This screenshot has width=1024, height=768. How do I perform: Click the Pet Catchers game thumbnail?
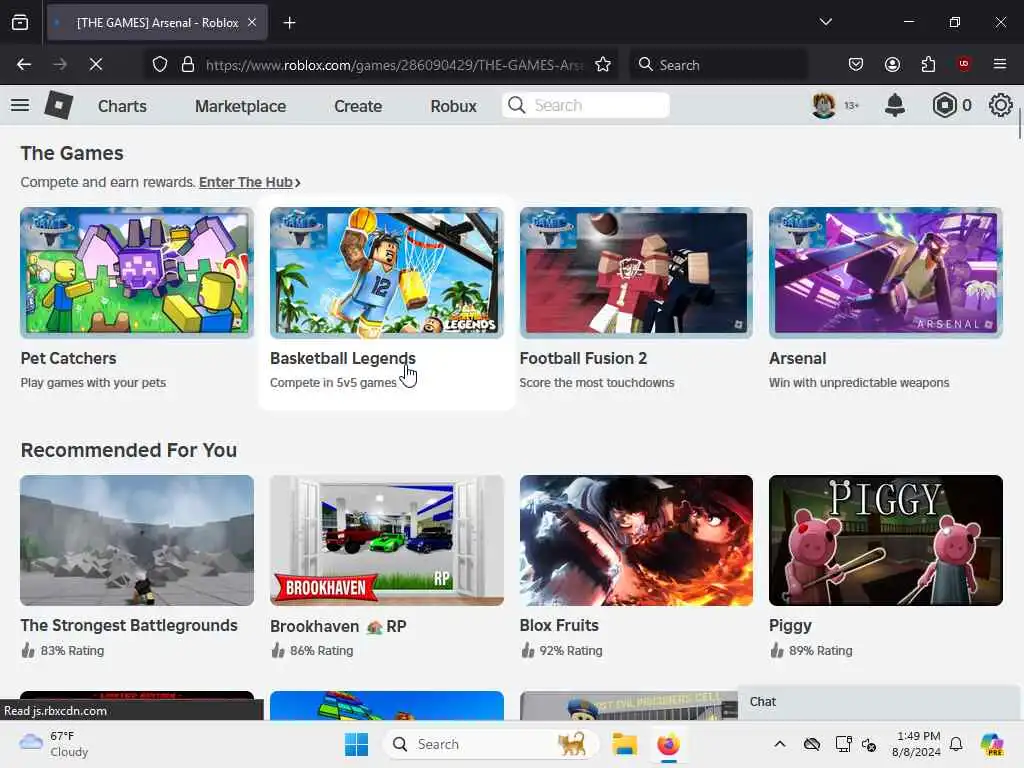[136, 273]
